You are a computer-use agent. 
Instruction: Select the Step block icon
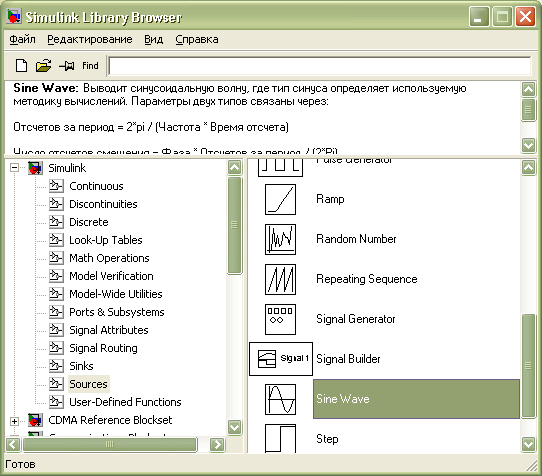(280, 438)
